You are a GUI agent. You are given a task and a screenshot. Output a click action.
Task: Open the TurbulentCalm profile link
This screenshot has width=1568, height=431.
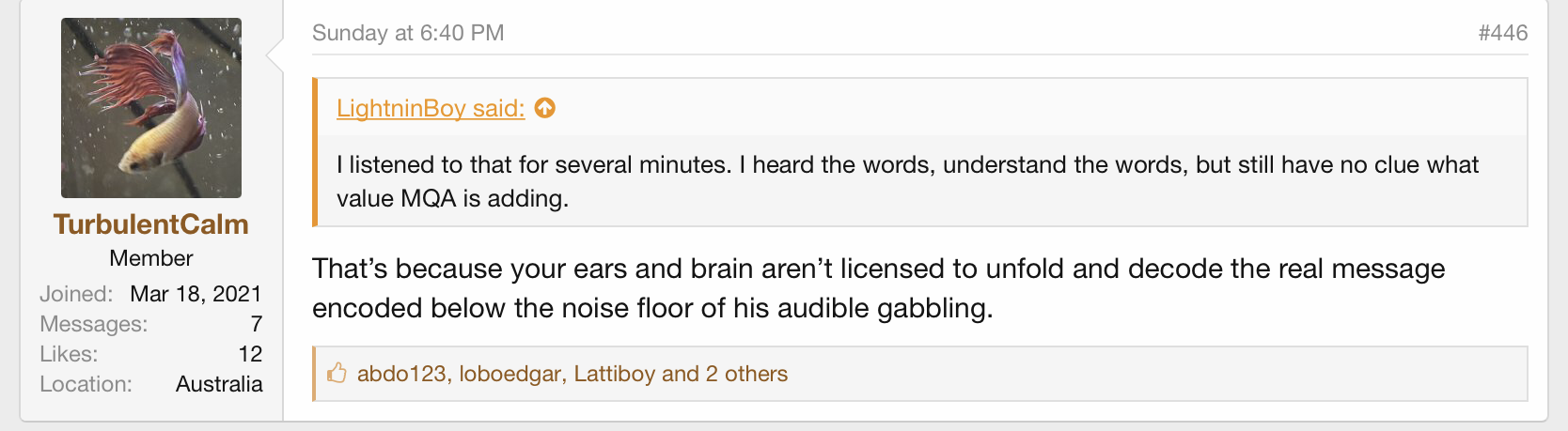tap(151, 224)
